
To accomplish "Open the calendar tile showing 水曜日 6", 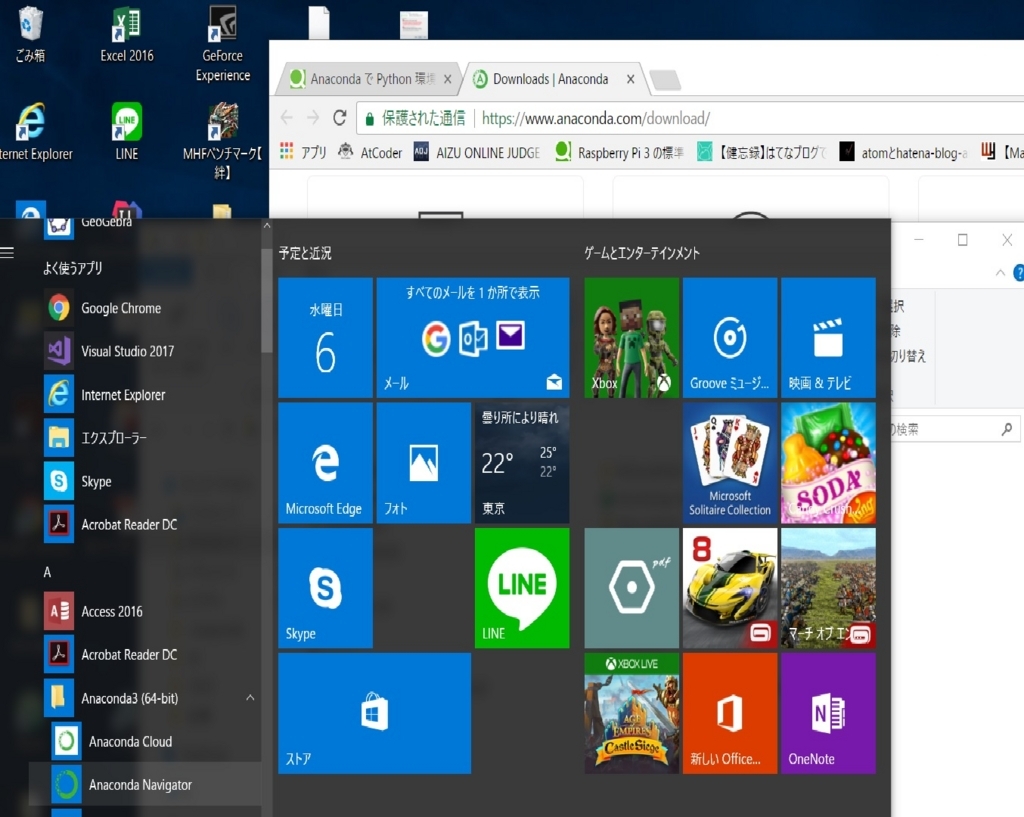I will tap(325, 337).
